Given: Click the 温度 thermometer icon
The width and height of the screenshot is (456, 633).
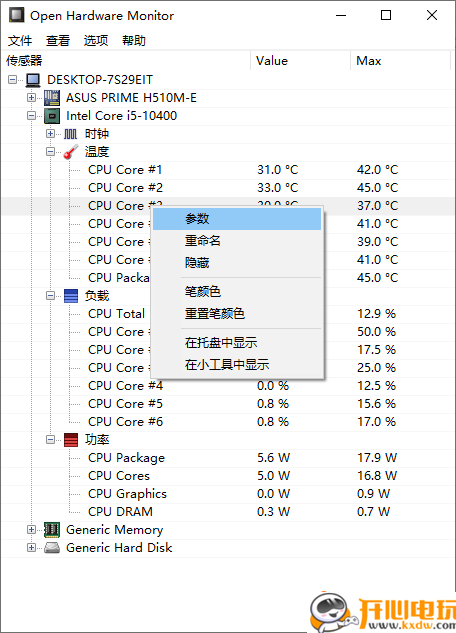Looking at the screenshot, I should click(x=71, y=152).
